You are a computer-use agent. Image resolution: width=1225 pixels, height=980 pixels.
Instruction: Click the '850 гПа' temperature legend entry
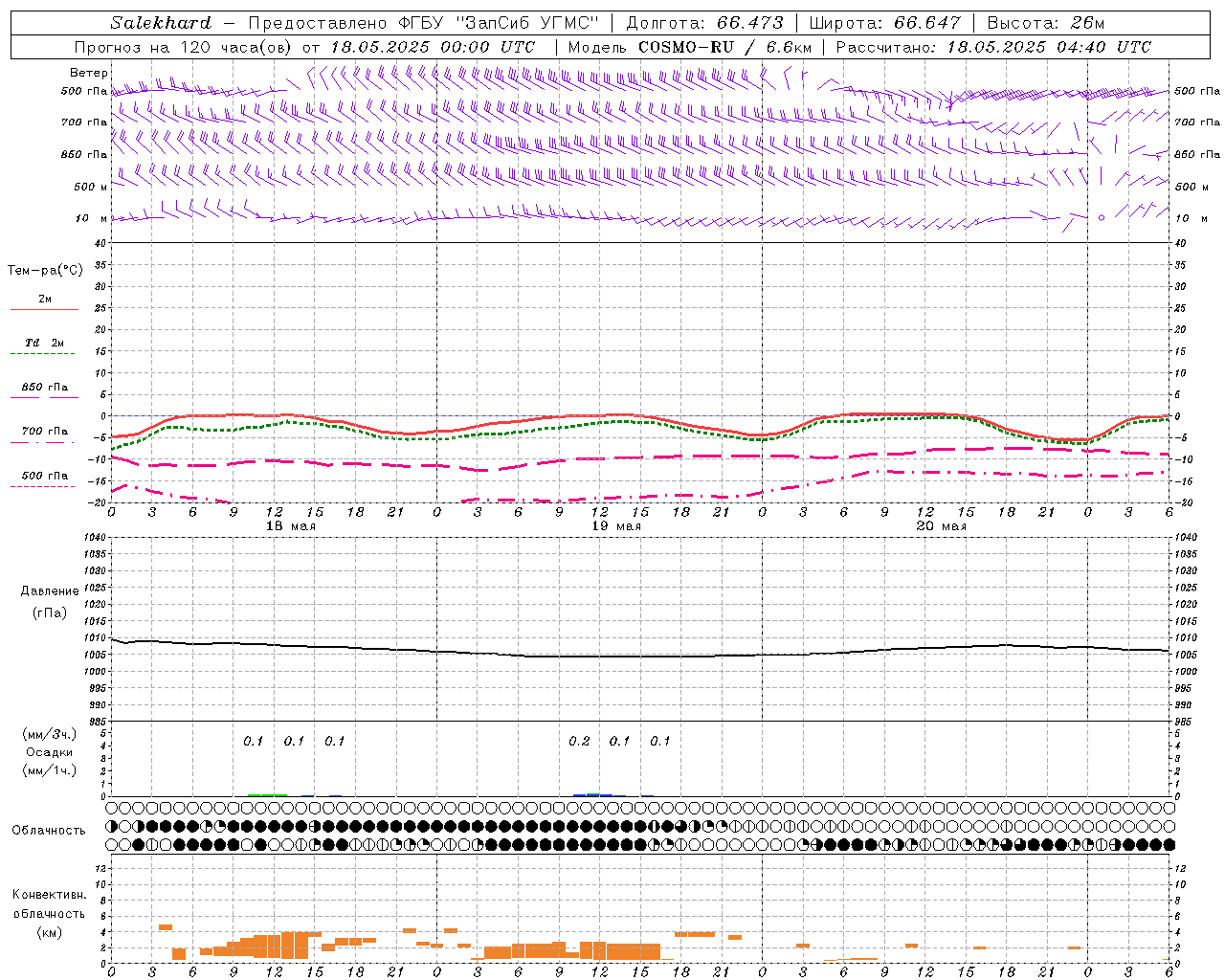44,388
